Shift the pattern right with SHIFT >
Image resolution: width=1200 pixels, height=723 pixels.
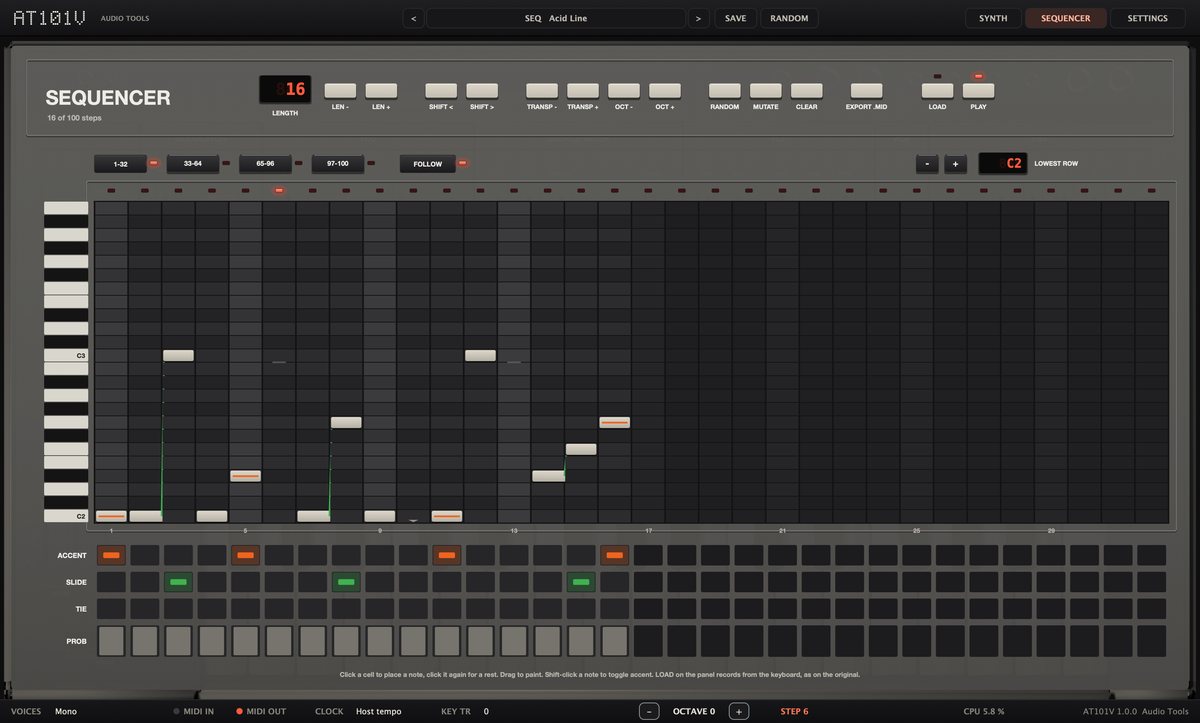coord(482,91)
